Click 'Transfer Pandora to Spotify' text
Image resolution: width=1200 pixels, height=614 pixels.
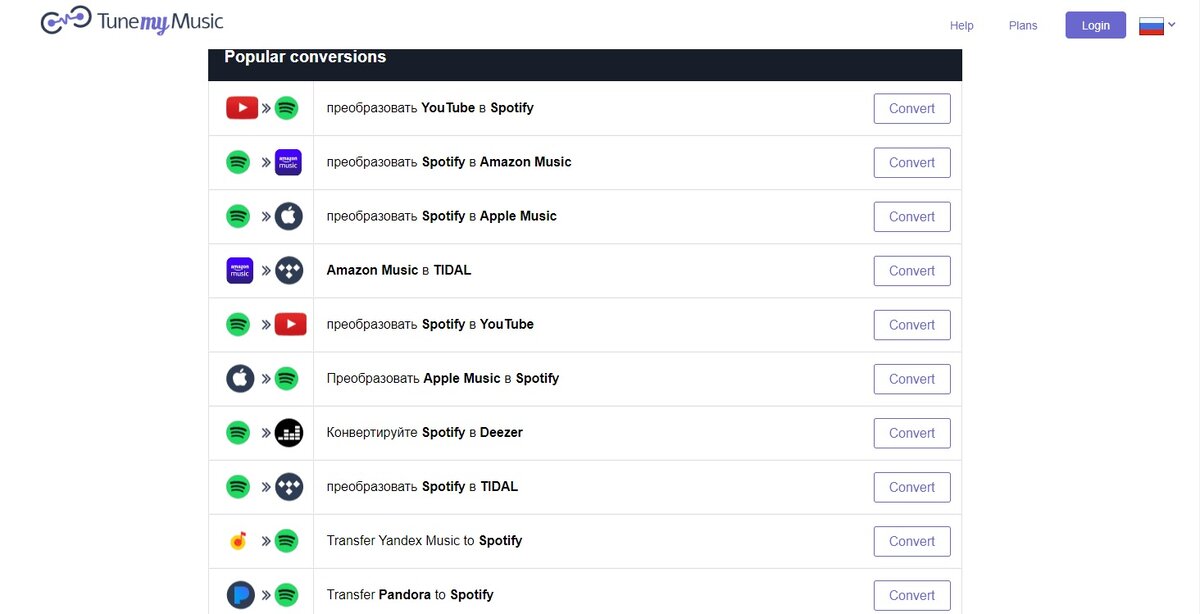click(410, 594)
